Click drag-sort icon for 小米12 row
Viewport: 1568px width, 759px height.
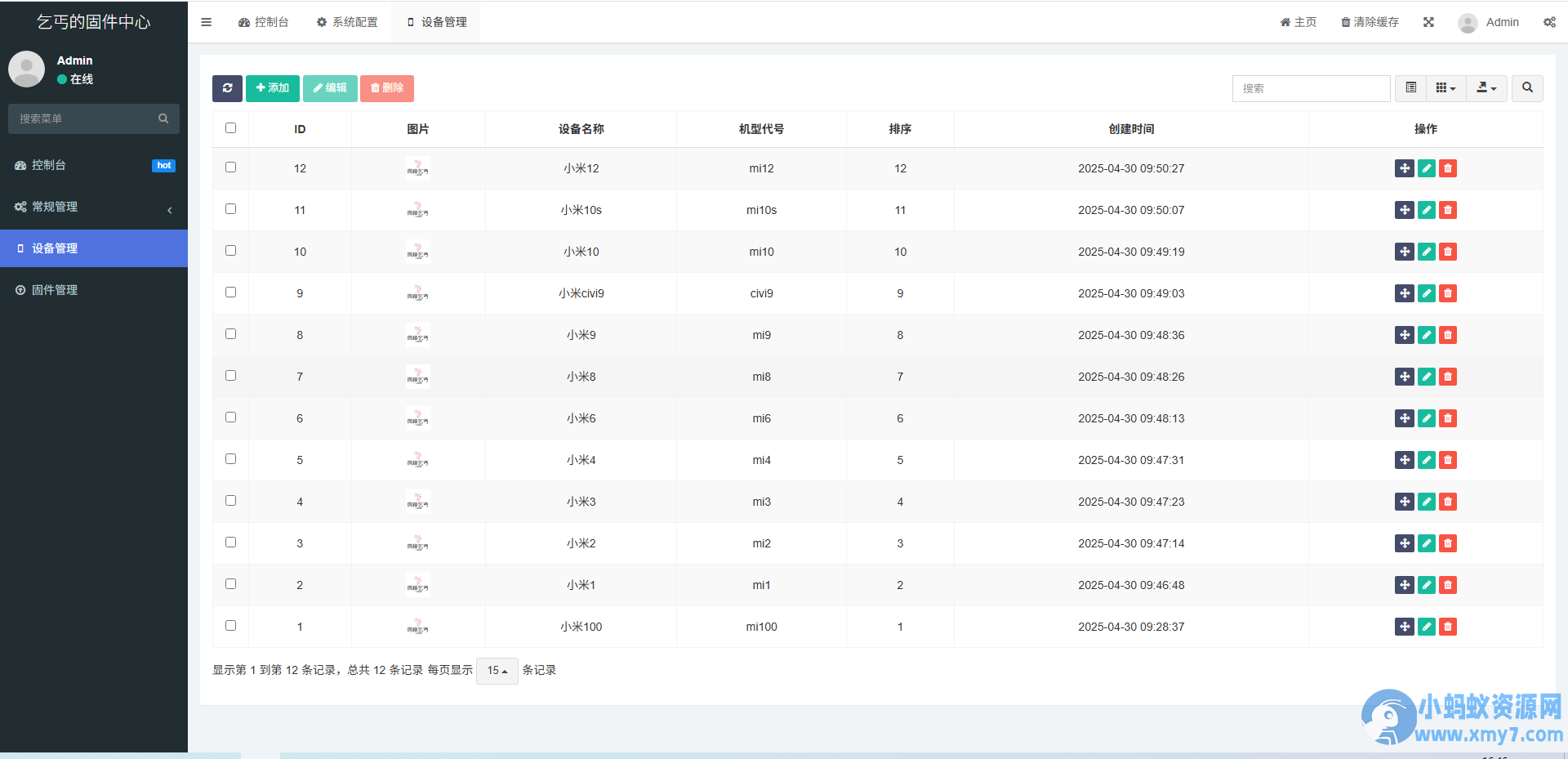1404,168
